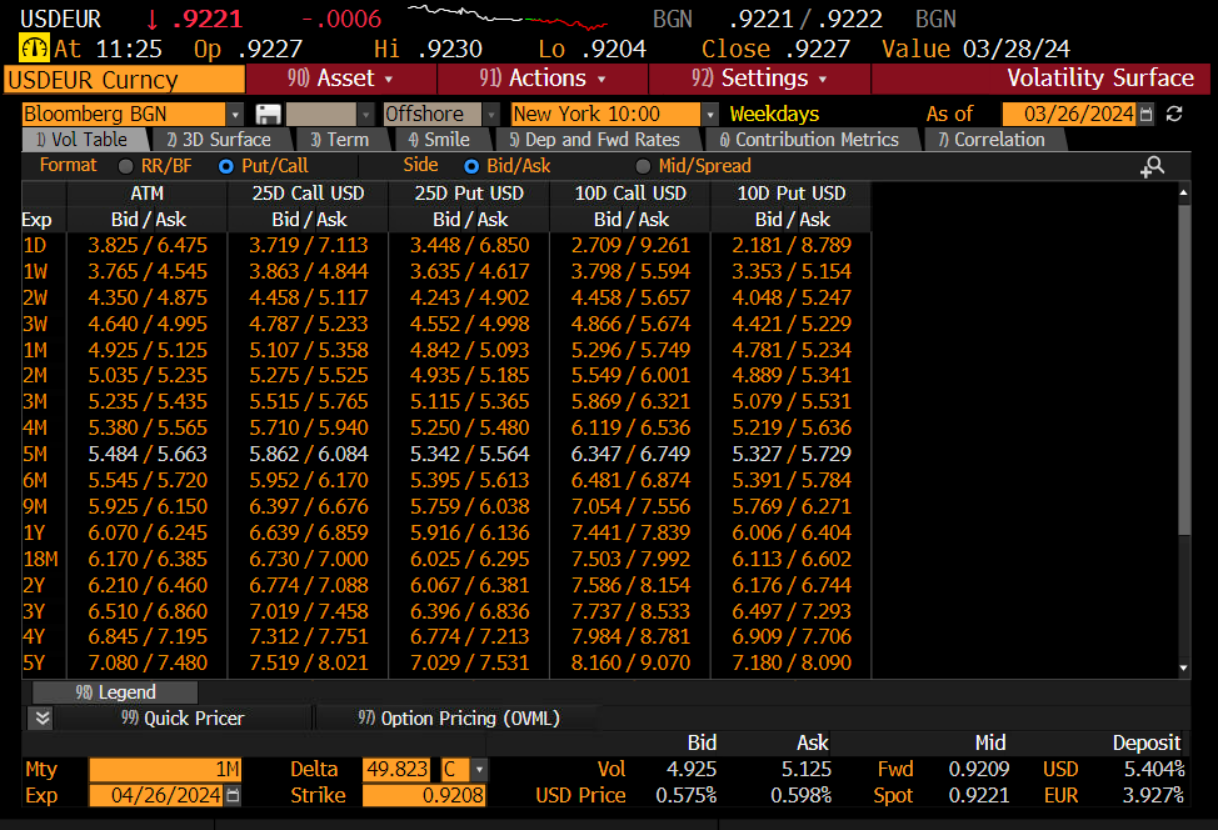Open the New York 10:00 time dropdown
This screenshot has width=1218, height=830.
pyautogui.click(x=710, y=114)
